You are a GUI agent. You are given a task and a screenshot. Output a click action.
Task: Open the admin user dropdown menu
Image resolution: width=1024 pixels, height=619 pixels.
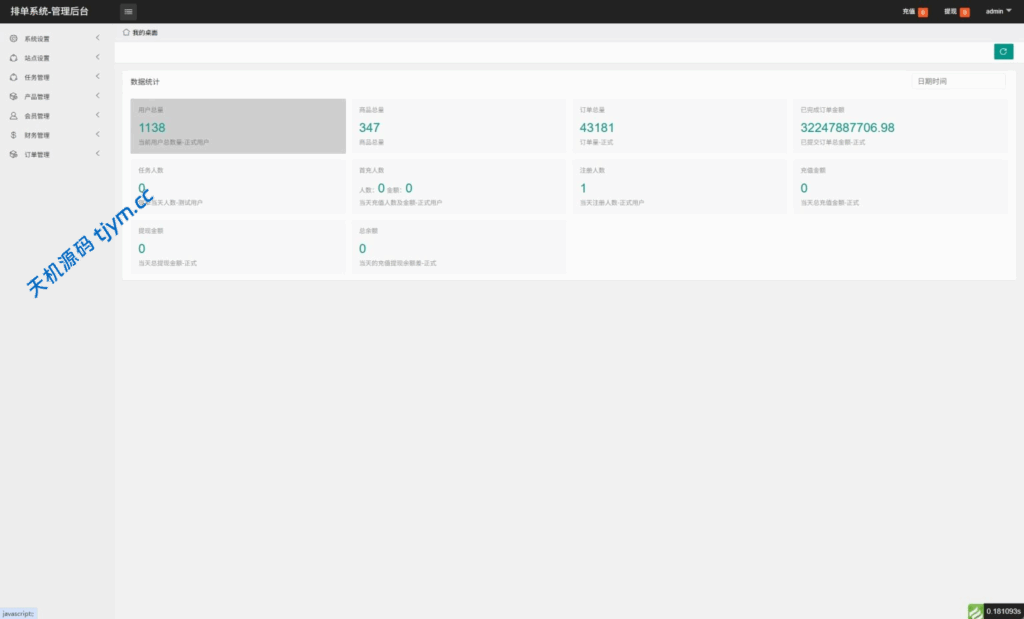point(998,11)
